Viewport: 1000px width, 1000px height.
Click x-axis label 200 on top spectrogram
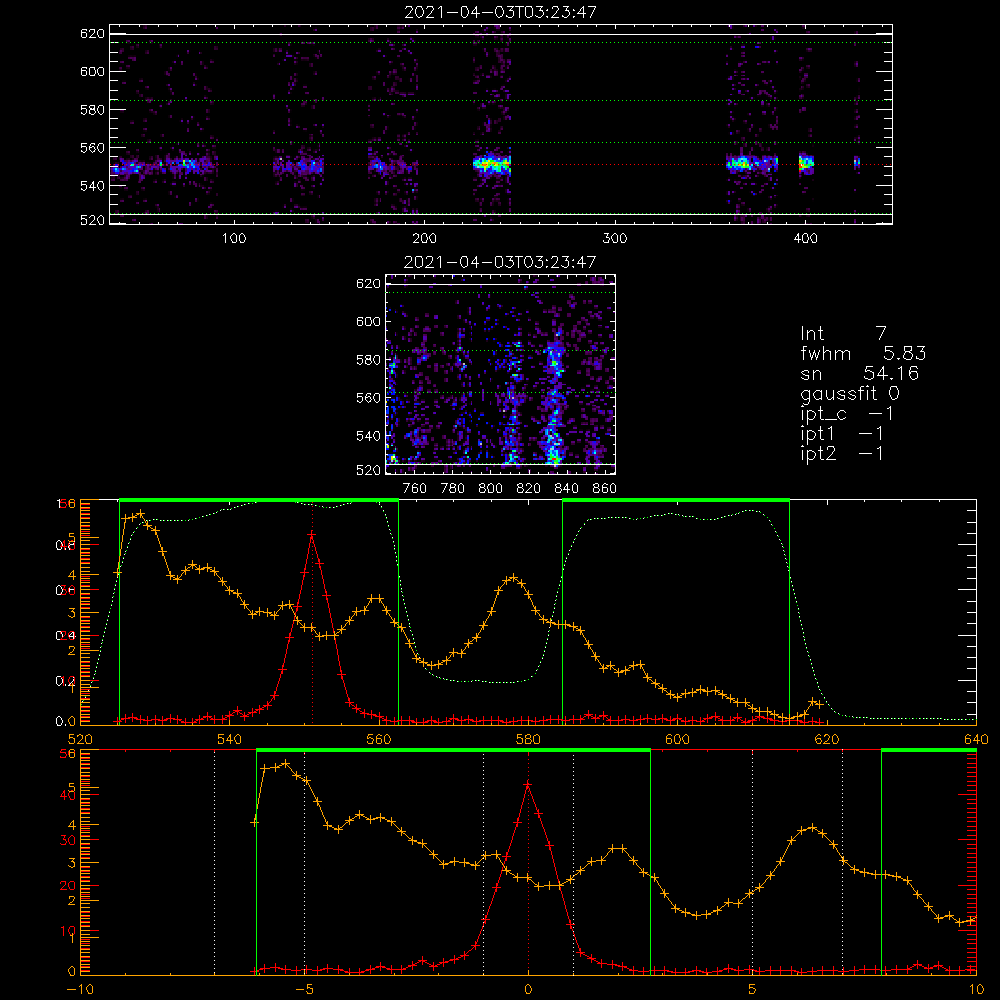[x=424, y=239]
